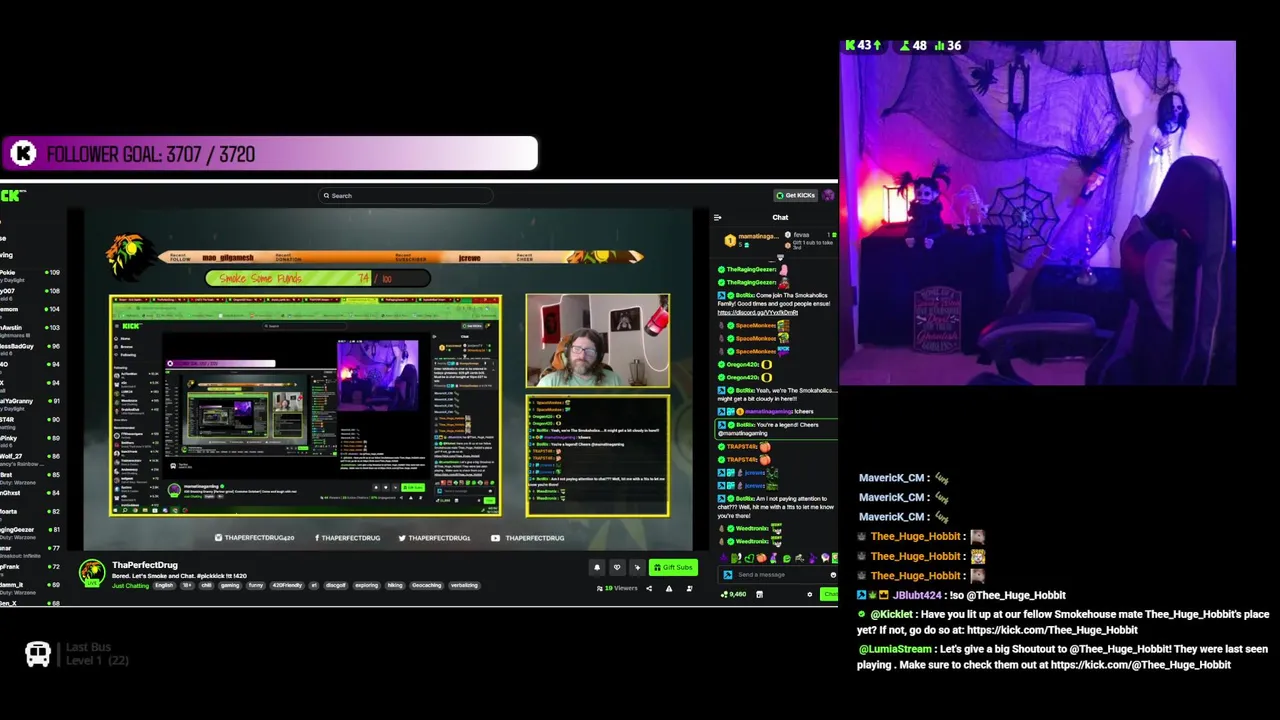Click the Send a message chat field
The height and width of the screenshot is (720, 1280).
coord(777,575)
